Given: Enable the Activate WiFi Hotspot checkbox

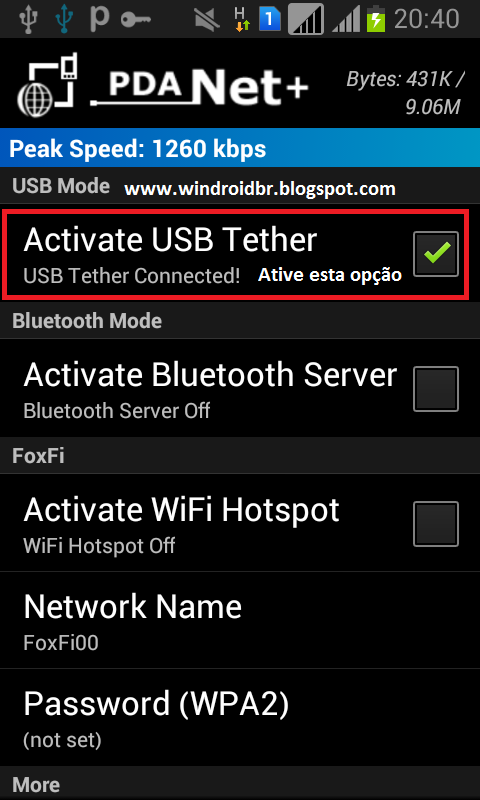Looking at the screenshot, I should pos(436,523).
